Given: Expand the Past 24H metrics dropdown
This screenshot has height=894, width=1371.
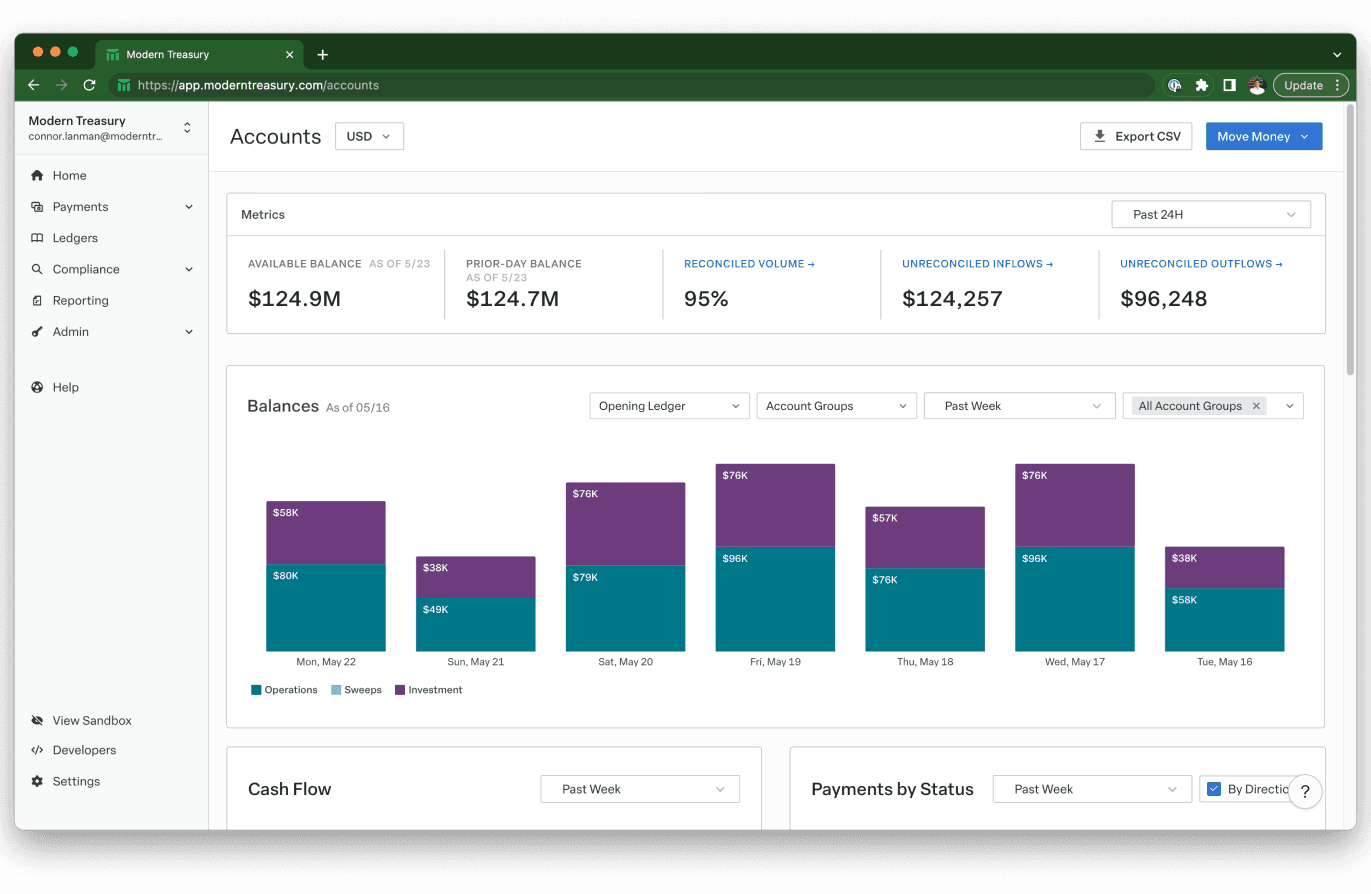Looking at the screenshot, I should 1210,215.
